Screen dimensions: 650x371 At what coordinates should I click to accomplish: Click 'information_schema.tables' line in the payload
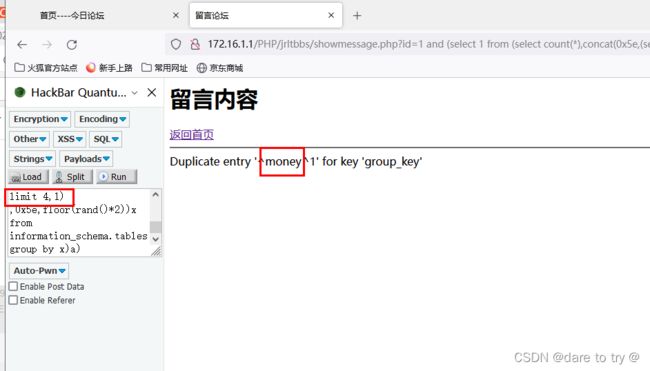coord(78,236)
